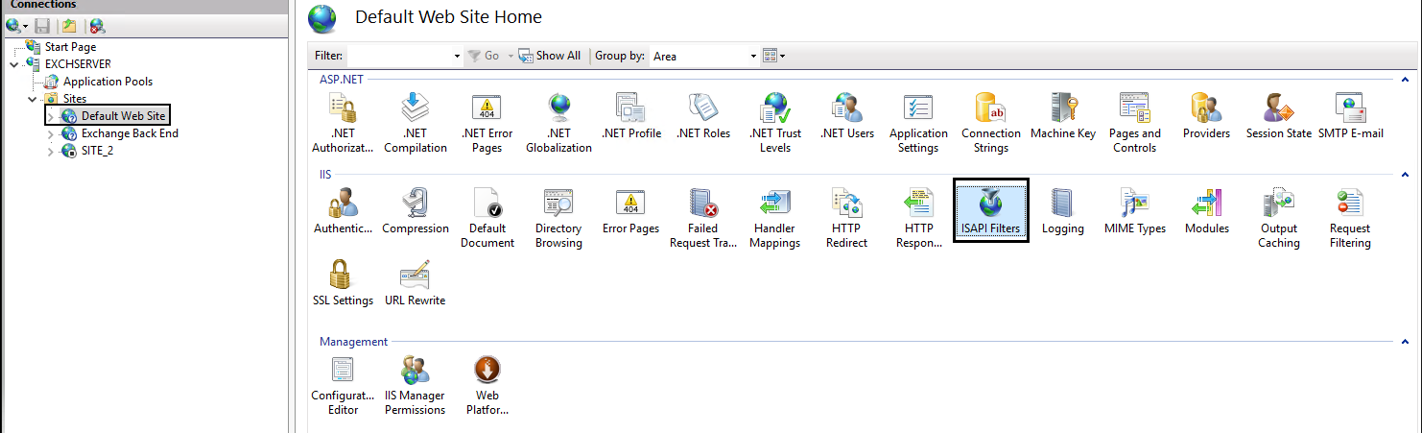1422x433 pixels.
Task: Select Start Page in the tree
Action: [70, 47]
